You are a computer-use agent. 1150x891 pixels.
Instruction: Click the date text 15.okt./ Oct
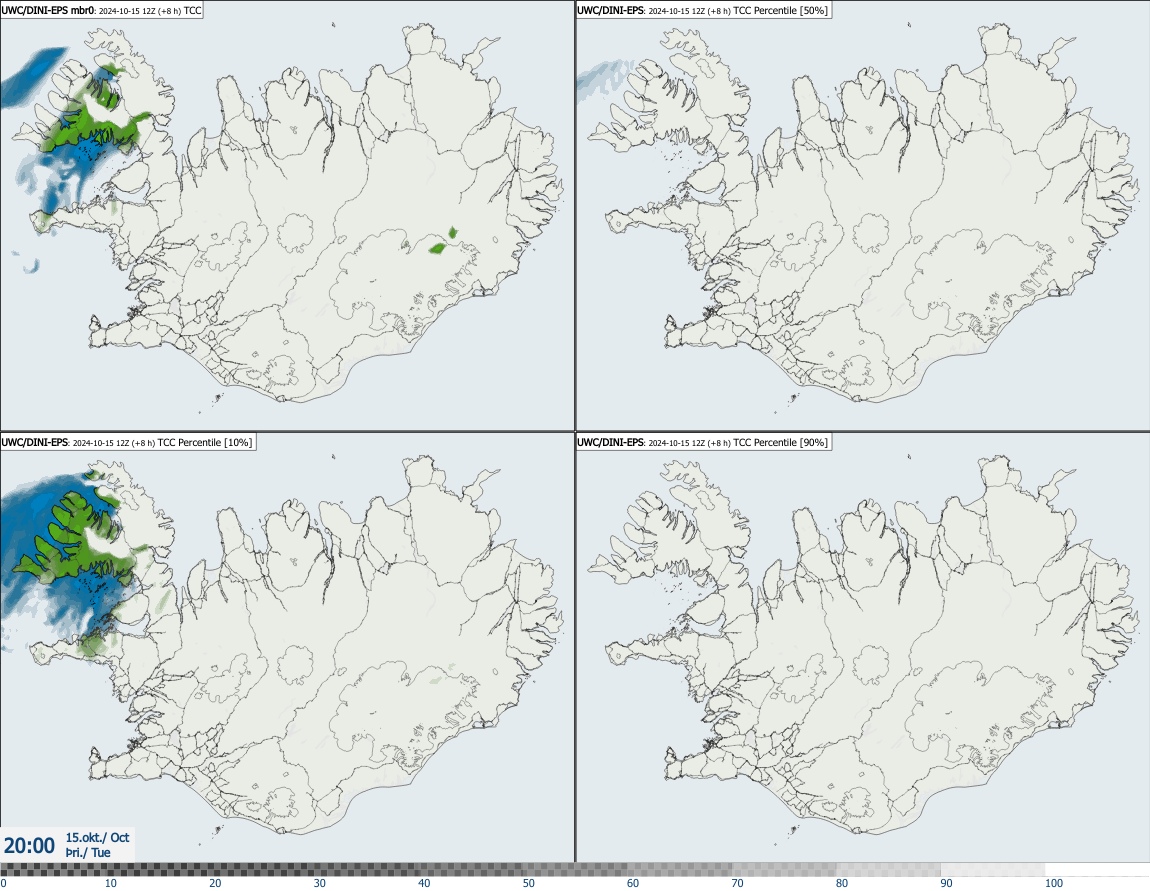98,837
